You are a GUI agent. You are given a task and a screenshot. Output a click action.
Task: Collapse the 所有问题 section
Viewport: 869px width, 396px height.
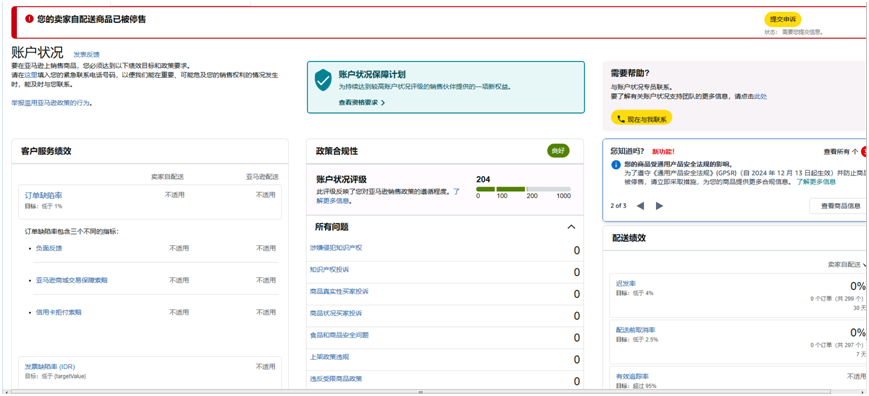(x=571, y=227)
